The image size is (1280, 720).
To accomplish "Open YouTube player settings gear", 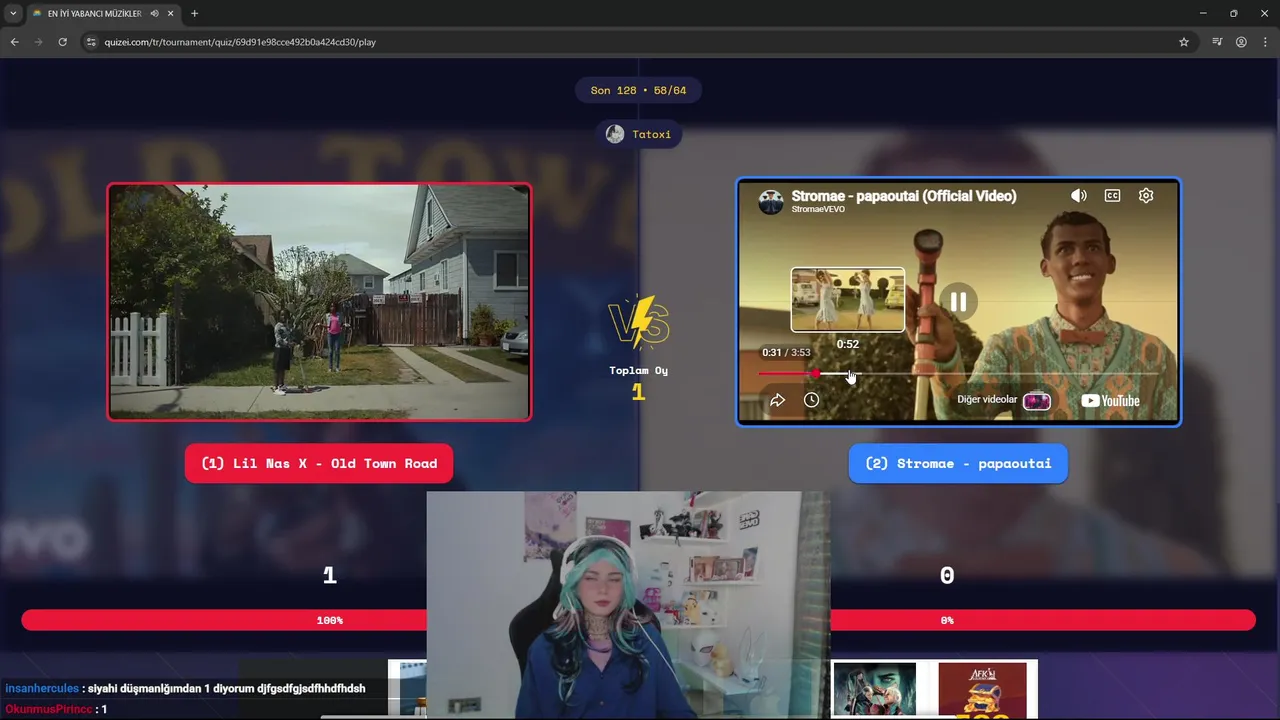I will pyautogui.click(x=1146, y=196).
